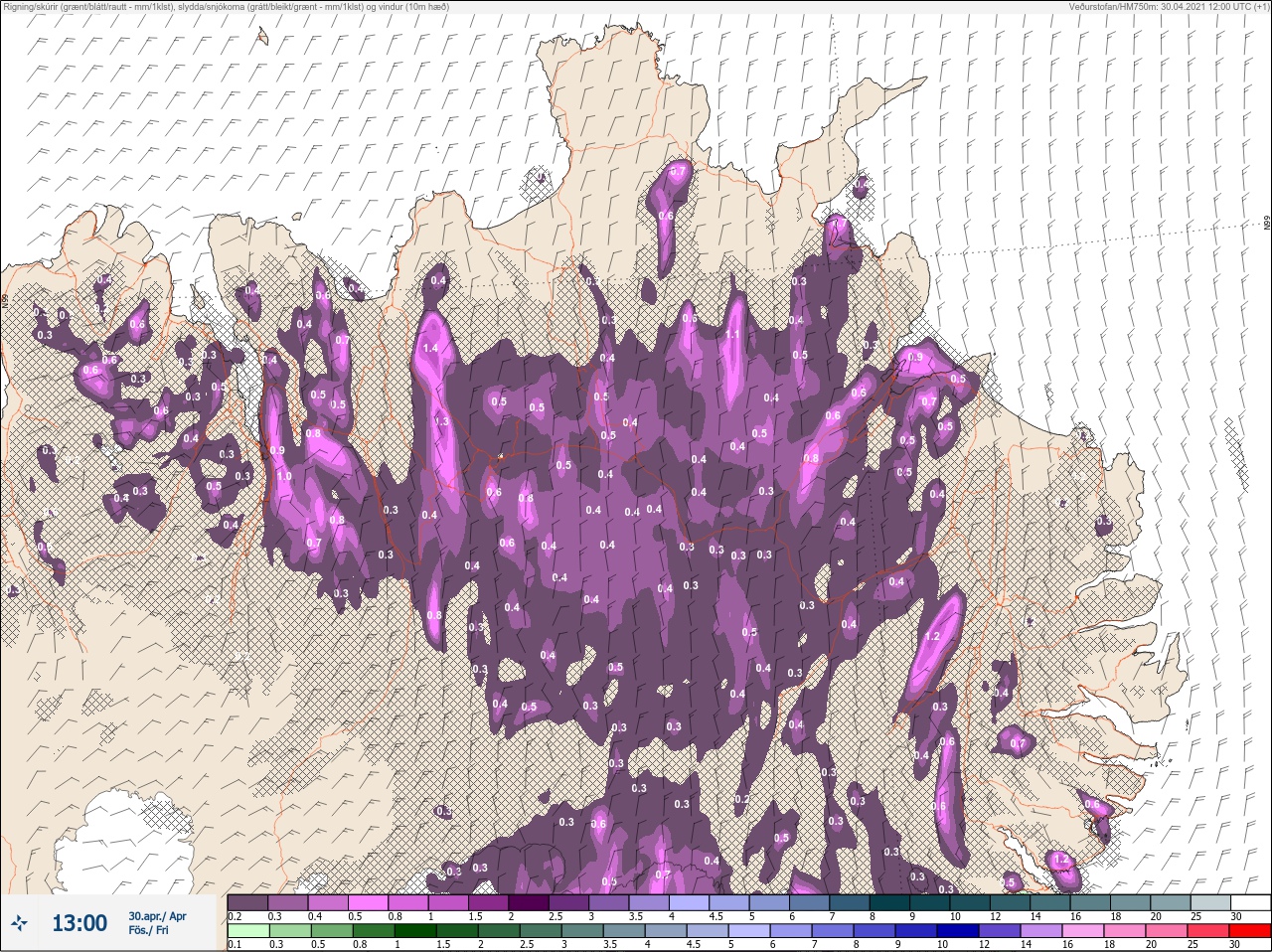Click the small island off the north coast

point(262,37)
